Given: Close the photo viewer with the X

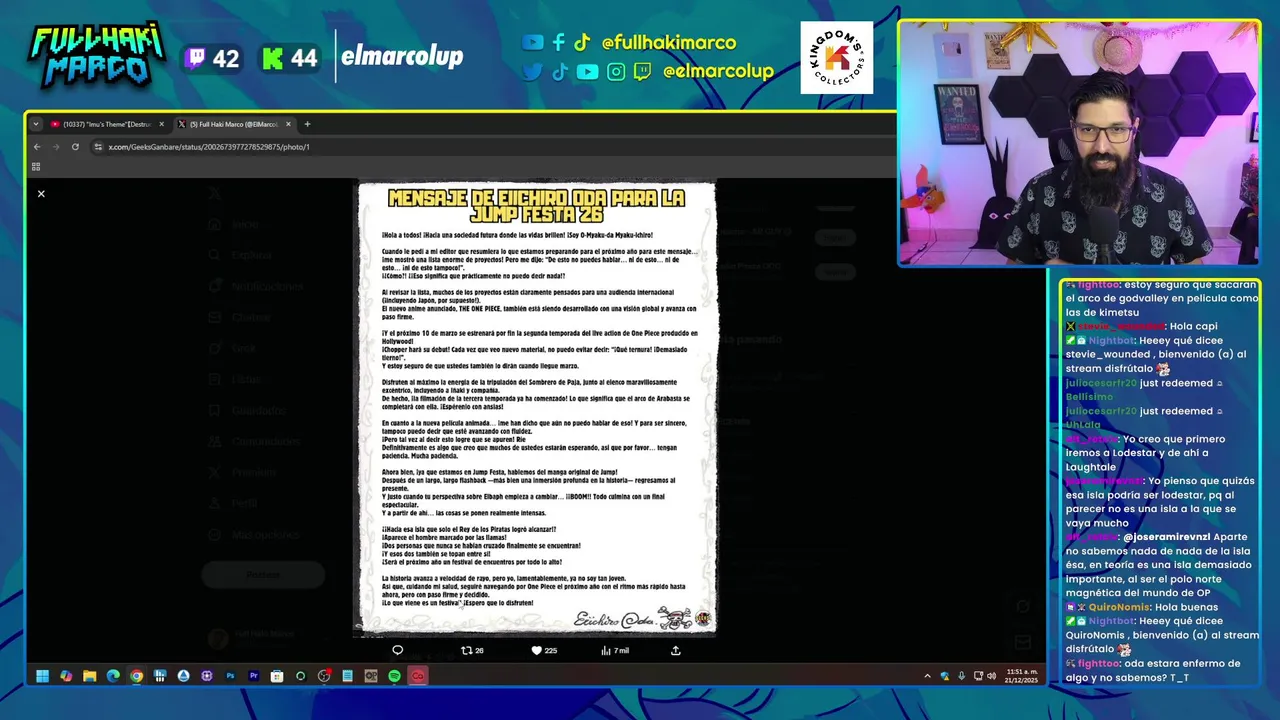Looking at the screenshot, I should click(41, 193).
